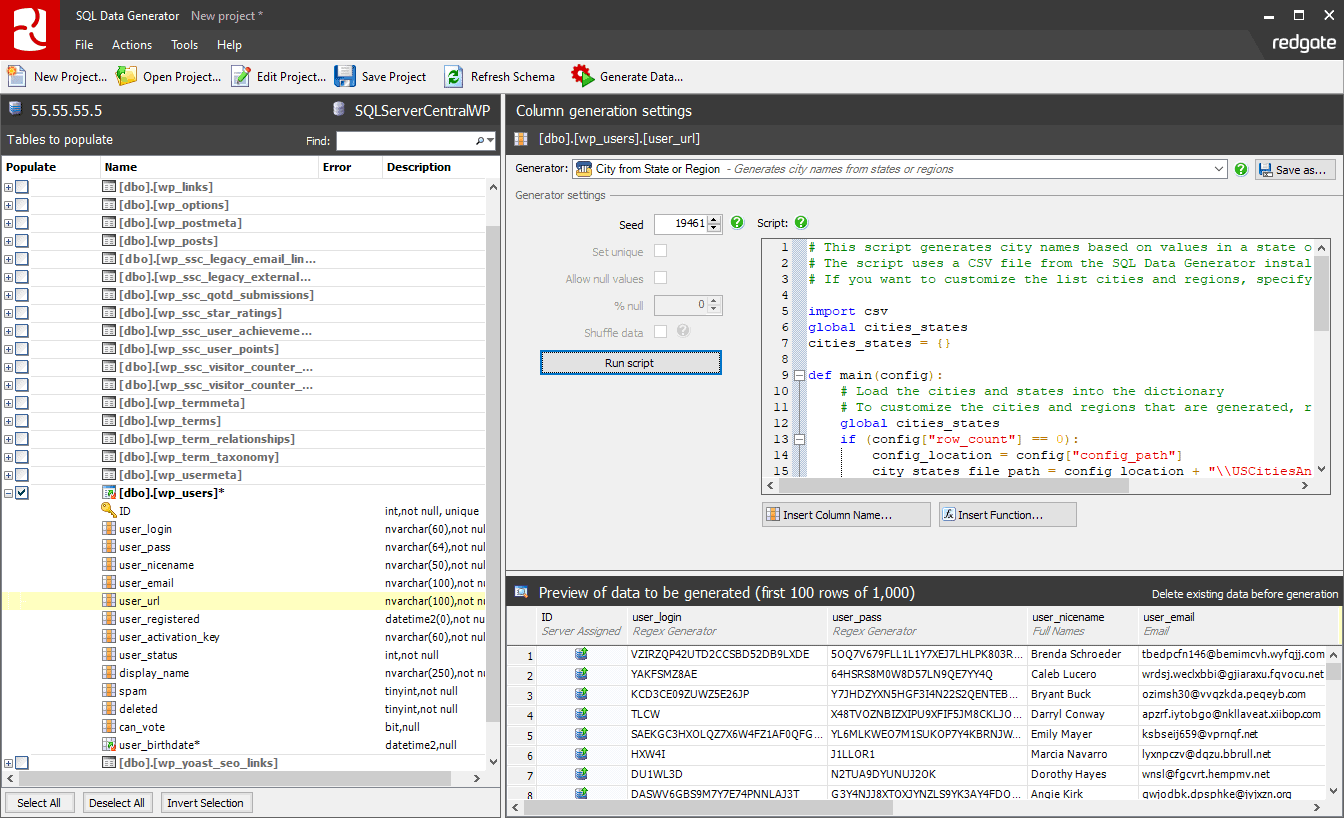Screen dimensions: 1344x818
Task: Click Insert Column Name below the script
Action: click(845, 514)
